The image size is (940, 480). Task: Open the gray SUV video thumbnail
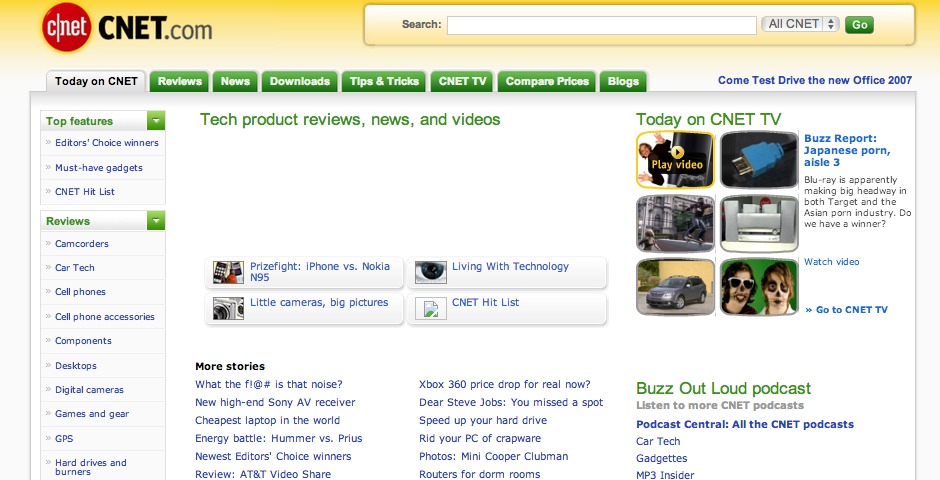(x=676, y=287)
